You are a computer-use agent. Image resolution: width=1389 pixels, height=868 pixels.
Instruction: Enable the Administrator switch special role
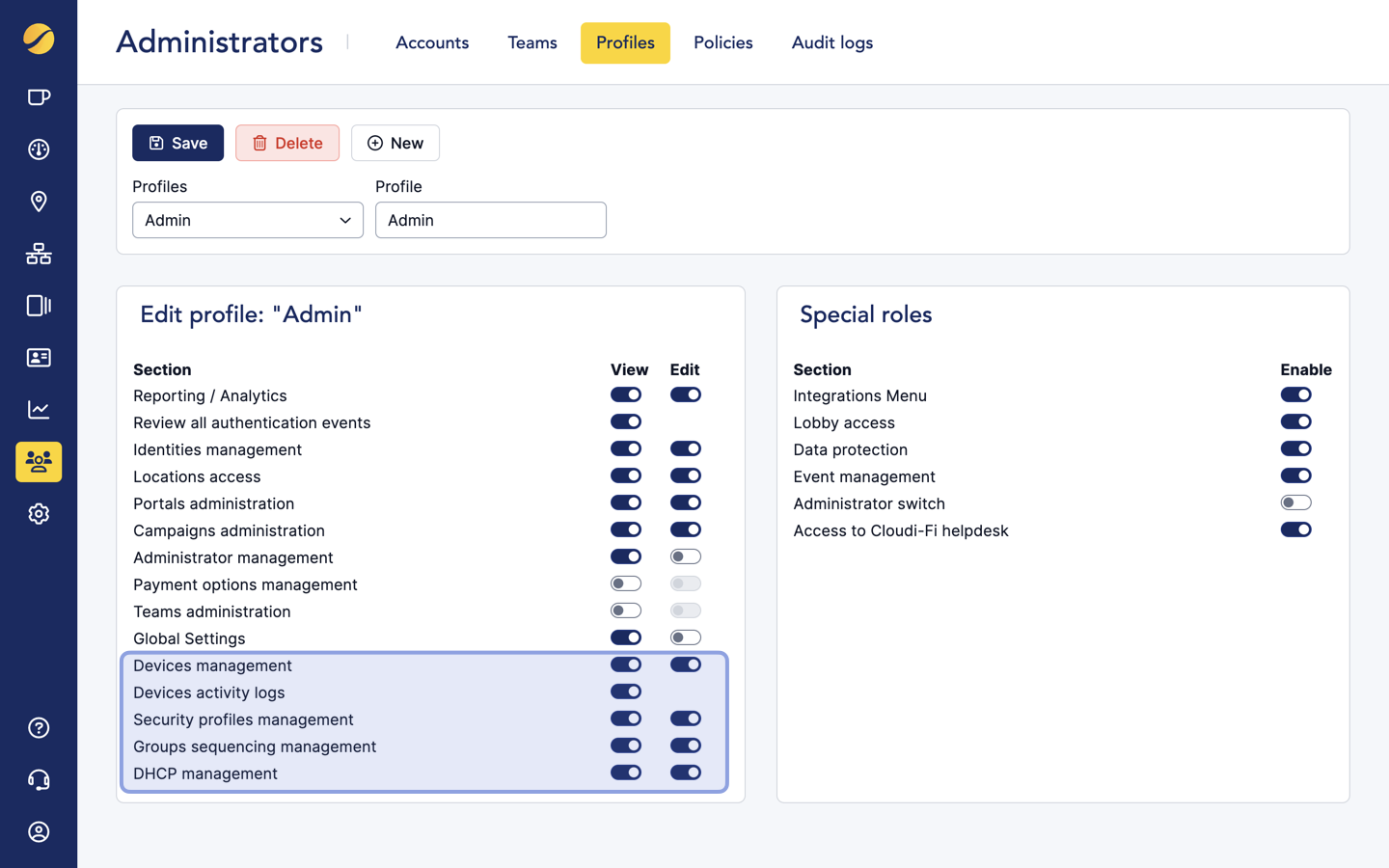pyautogui.click(x=1296, y=502)
